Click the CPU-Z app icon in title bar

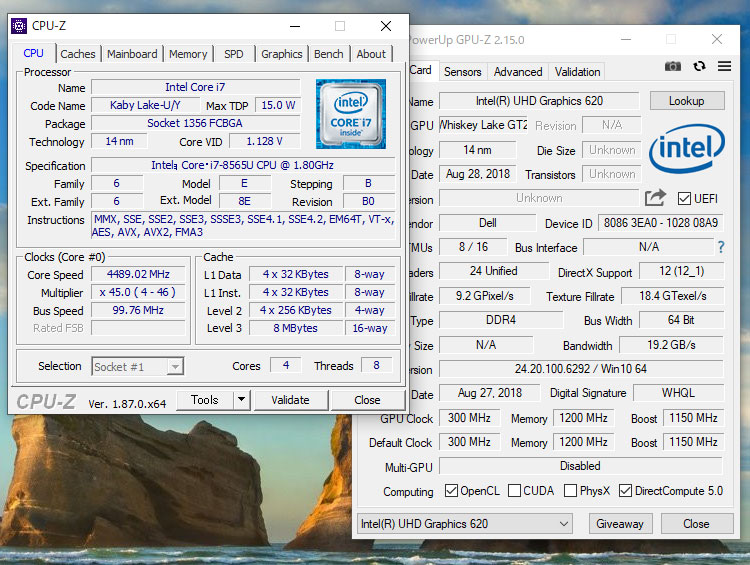pos(19,26)
